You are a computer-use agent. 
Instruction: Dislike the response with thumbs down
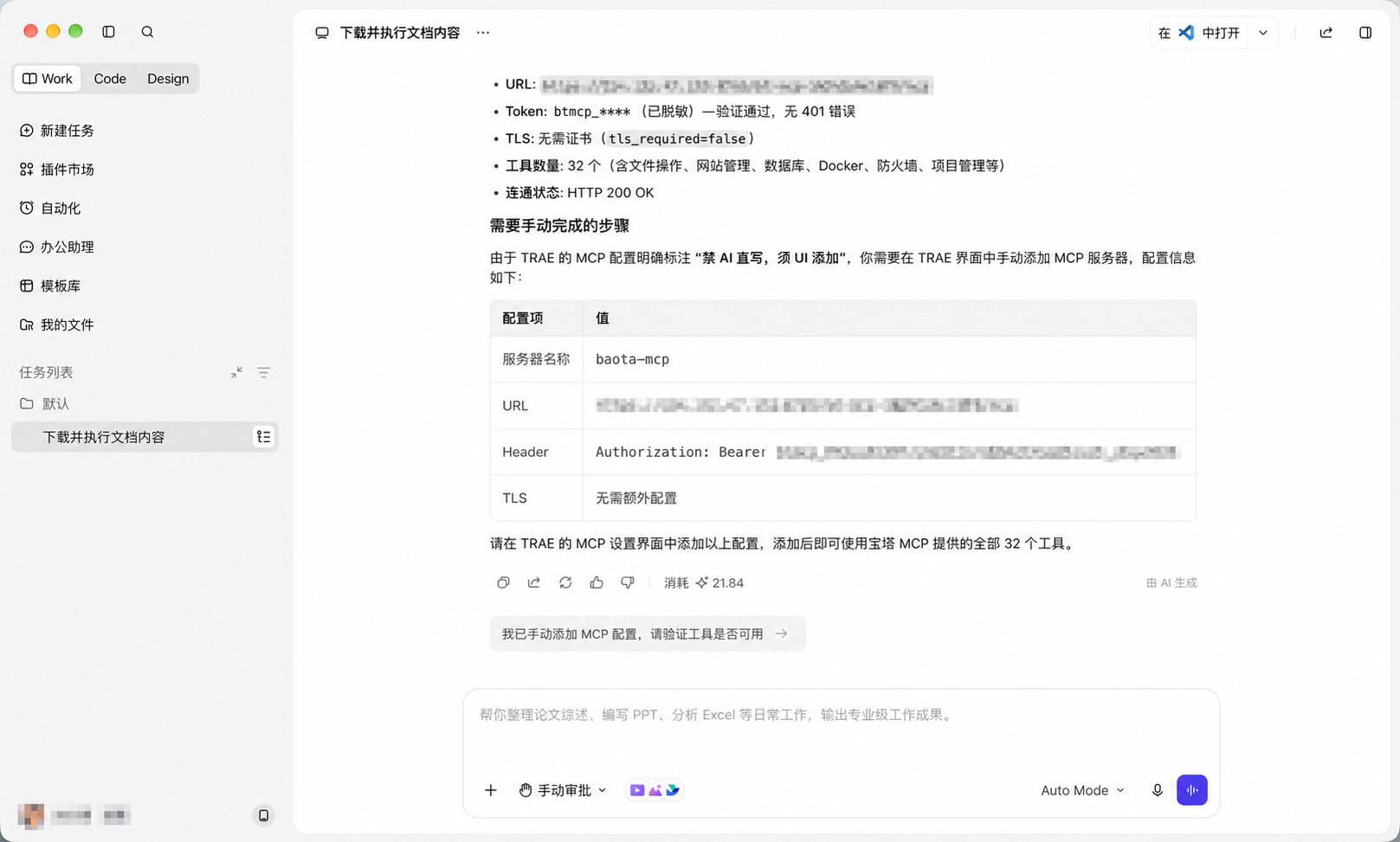[628, 583]
